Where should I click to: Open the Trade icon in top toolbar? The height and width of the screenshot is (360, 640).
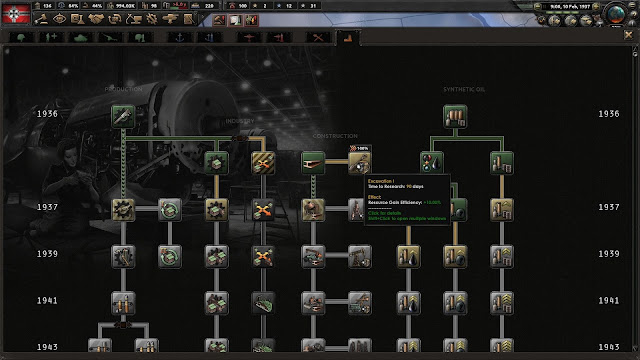[x=115, y=19]
